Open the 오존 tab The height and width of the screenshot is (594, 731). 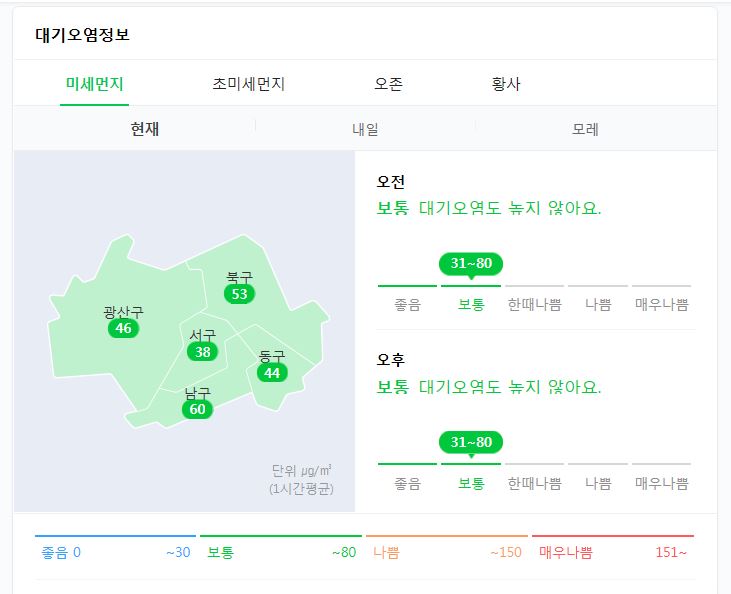pos(388,84)
